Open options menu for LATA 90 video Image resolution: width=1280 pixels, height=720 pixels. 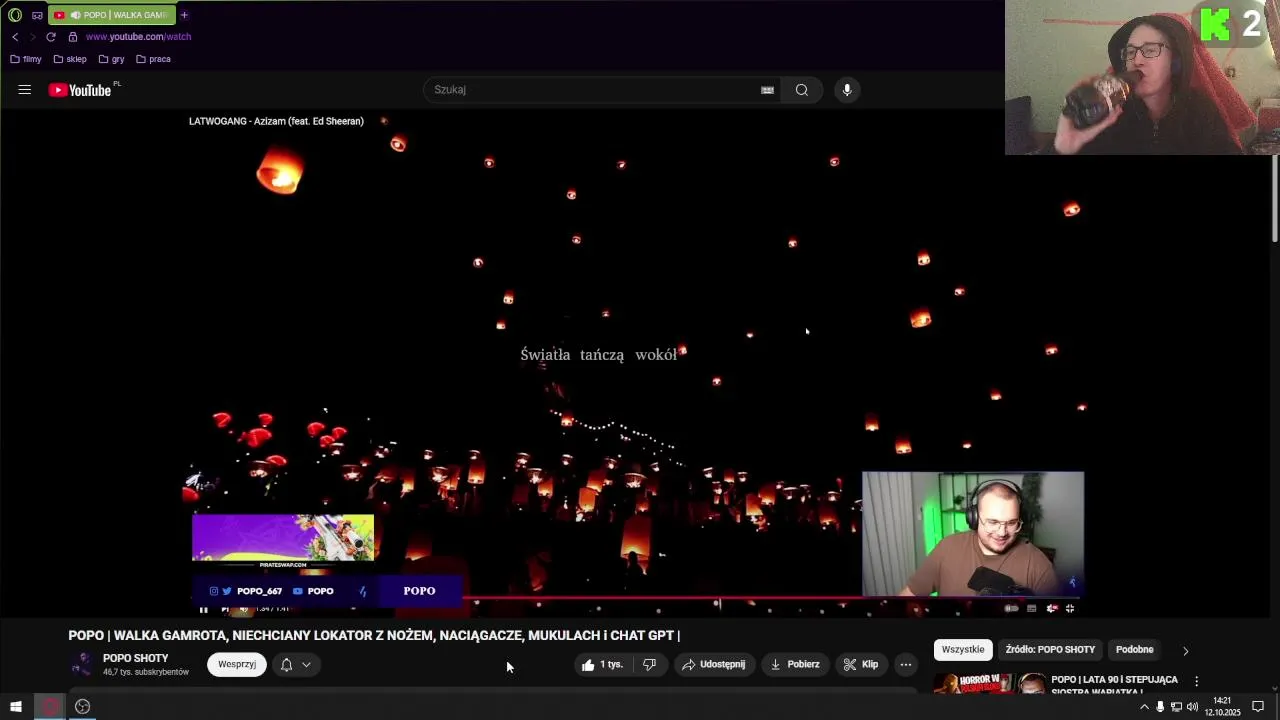coord(1196,681)
